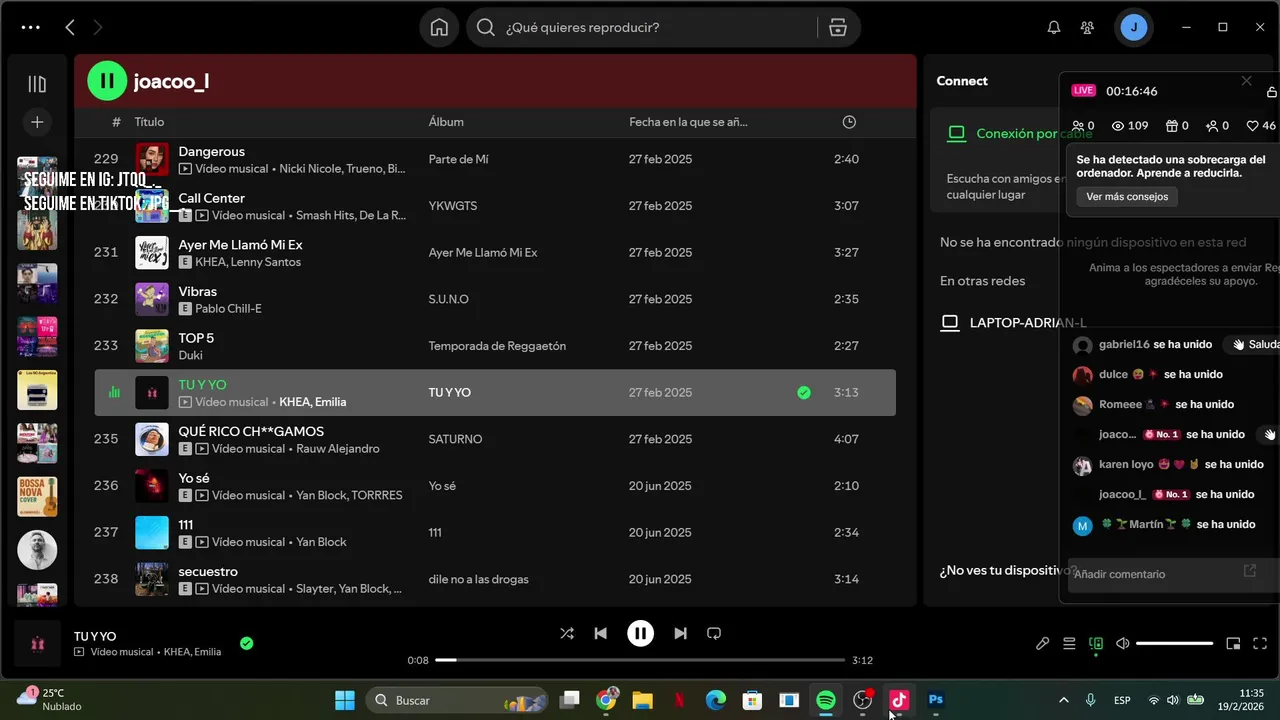This screenshot has height=720, width=1280.
Task: Open File Explorer from the taskbar
Action: point(642,700)
